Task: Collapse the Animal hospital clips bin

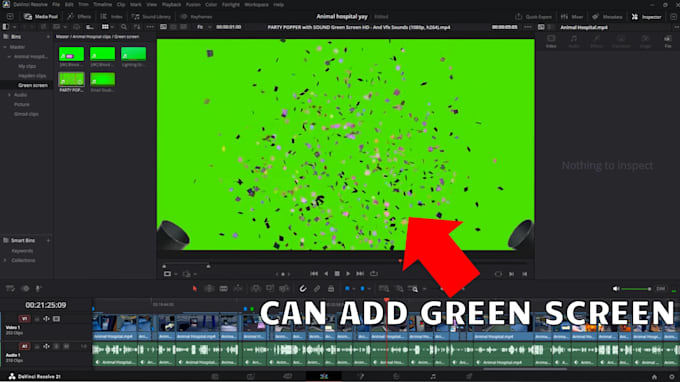Action: (9, 56)
